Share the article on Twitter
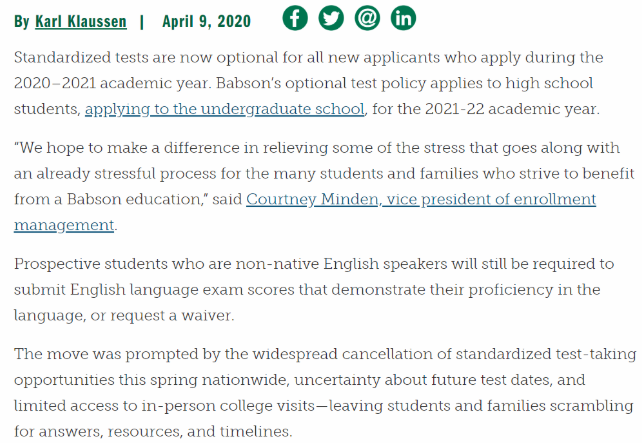Image resolution: width=642 pixels, height=443 pixels. click(331, 18)
